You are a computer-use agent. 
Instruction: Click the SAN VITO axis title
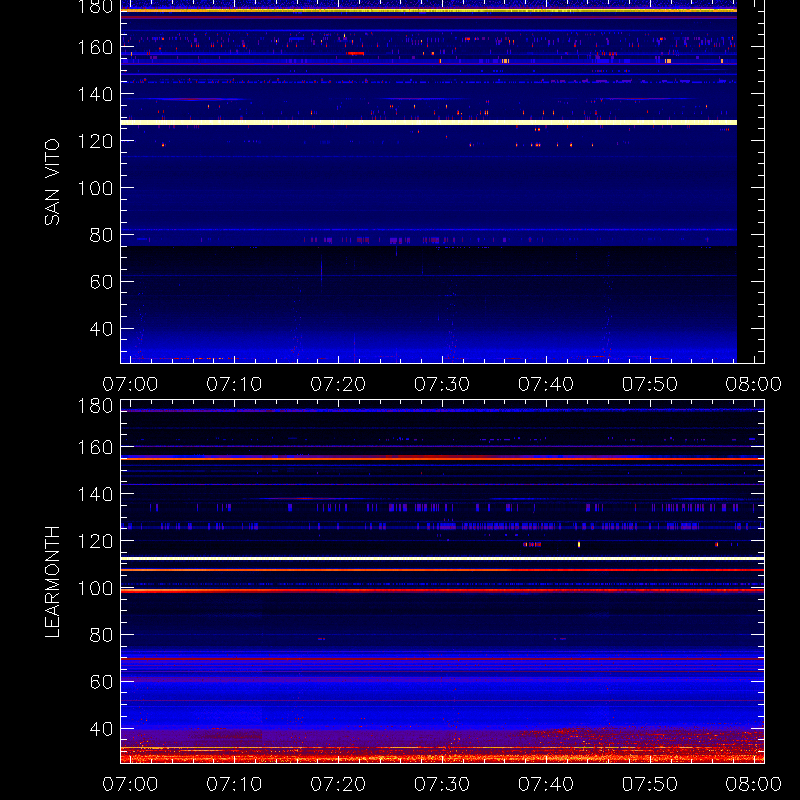(52, 182)
